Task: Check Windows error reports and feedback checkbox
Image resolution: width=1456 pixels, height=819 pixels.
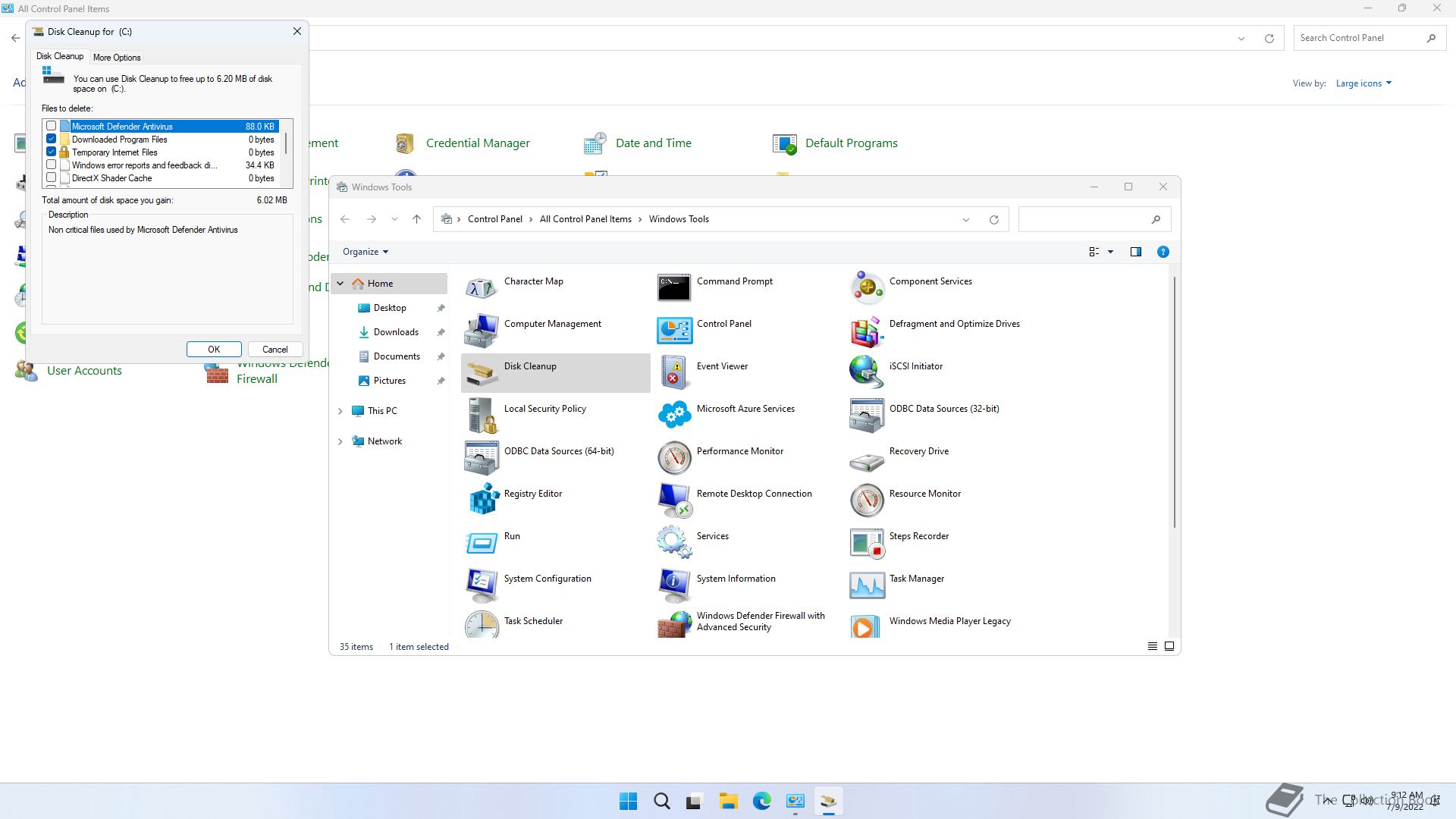Action: tap(52, 165)
